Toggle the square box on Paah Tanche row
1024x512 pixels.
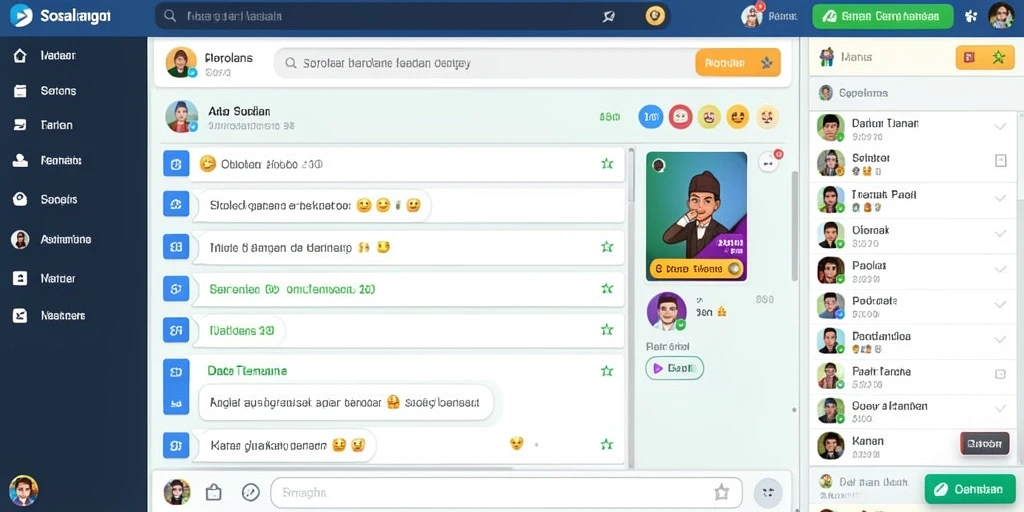tap(1000, 374)
